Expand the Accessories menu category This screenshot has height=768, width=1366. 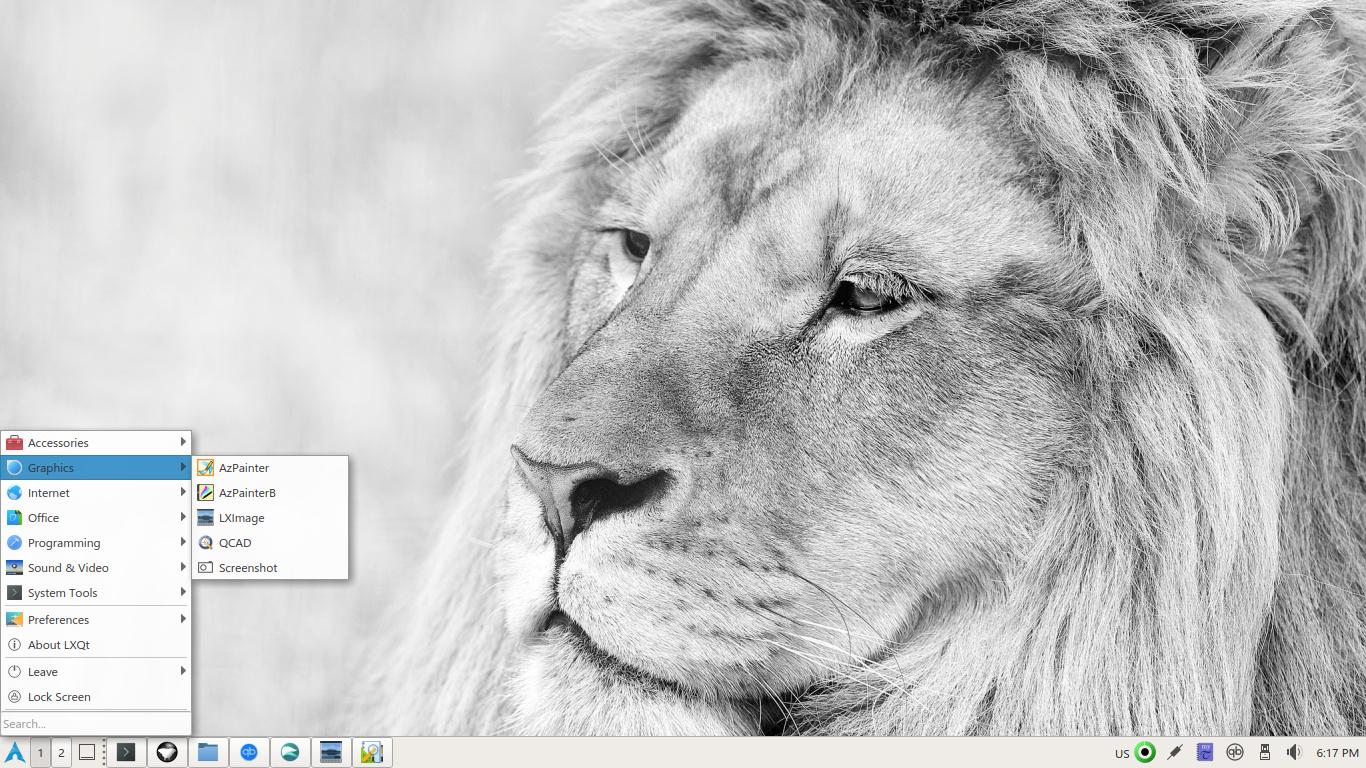coord(96,443)
